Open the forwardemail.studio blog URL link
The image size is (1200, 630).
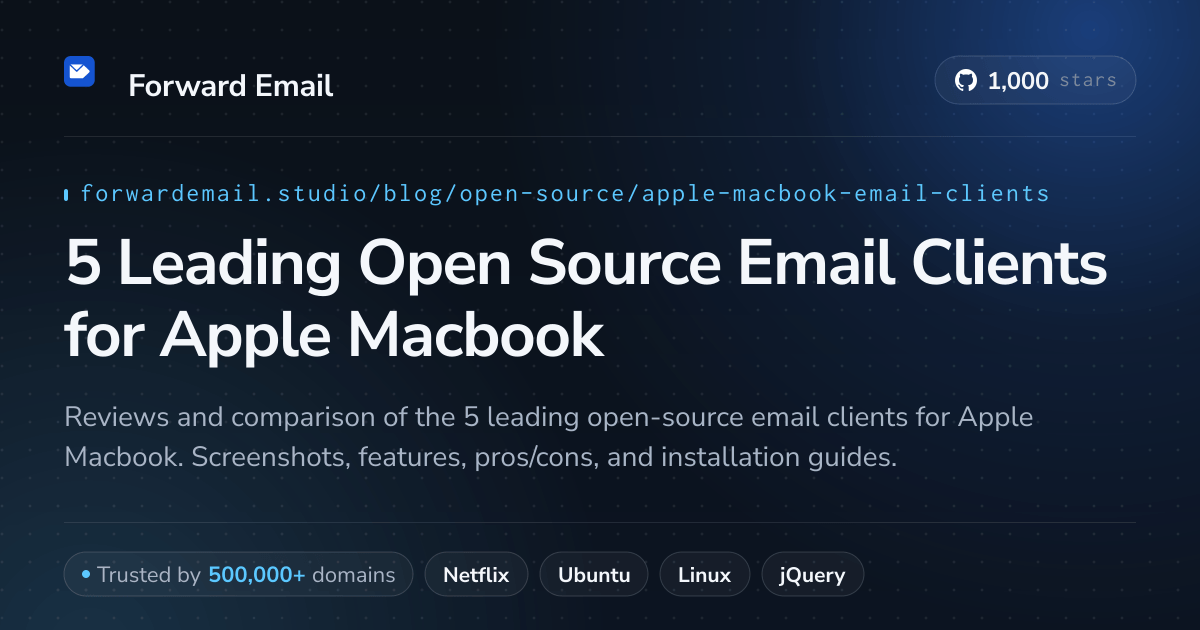(x=565, y=193)
